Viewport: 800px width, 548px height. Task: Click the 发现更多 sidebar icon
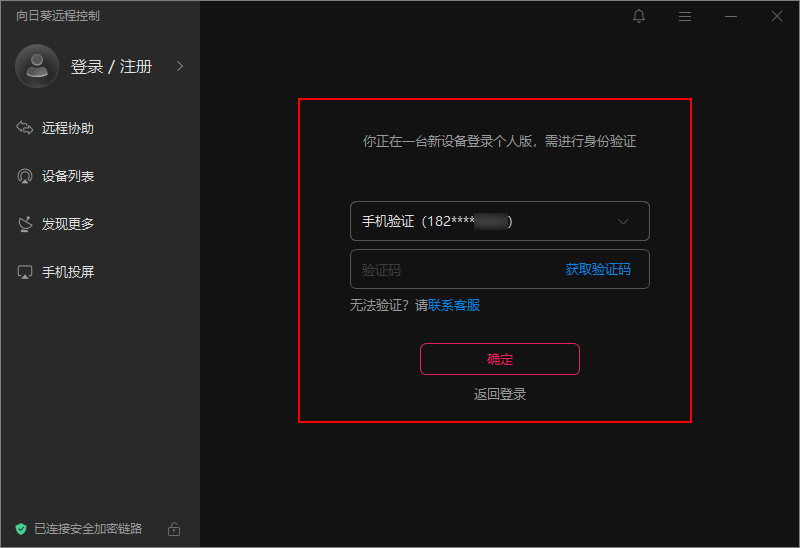point(25,224)
